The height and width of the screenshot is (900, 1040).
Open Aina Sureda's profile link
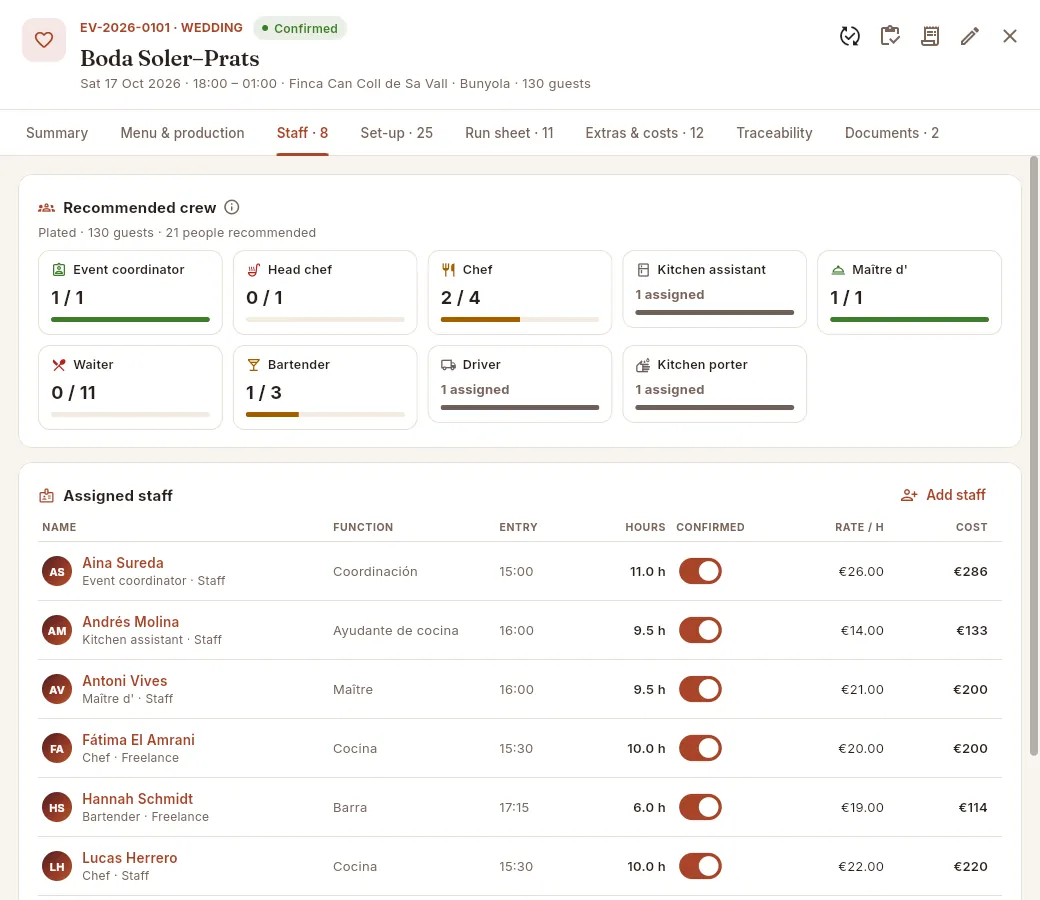tap(123, 562)
